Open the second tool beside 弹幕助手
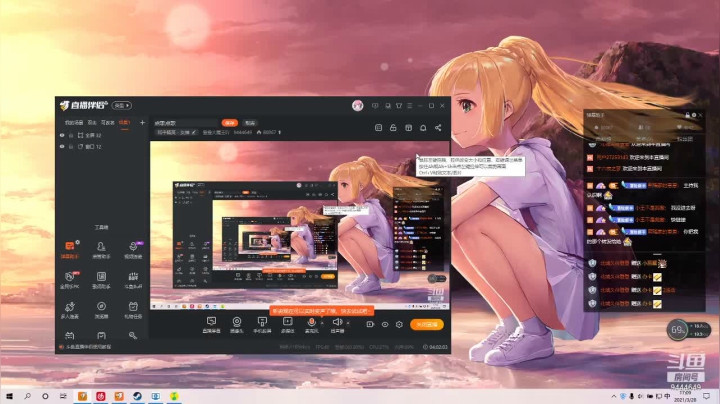The width and height of the screenshot is (720, 404). (x=101, y=250)
